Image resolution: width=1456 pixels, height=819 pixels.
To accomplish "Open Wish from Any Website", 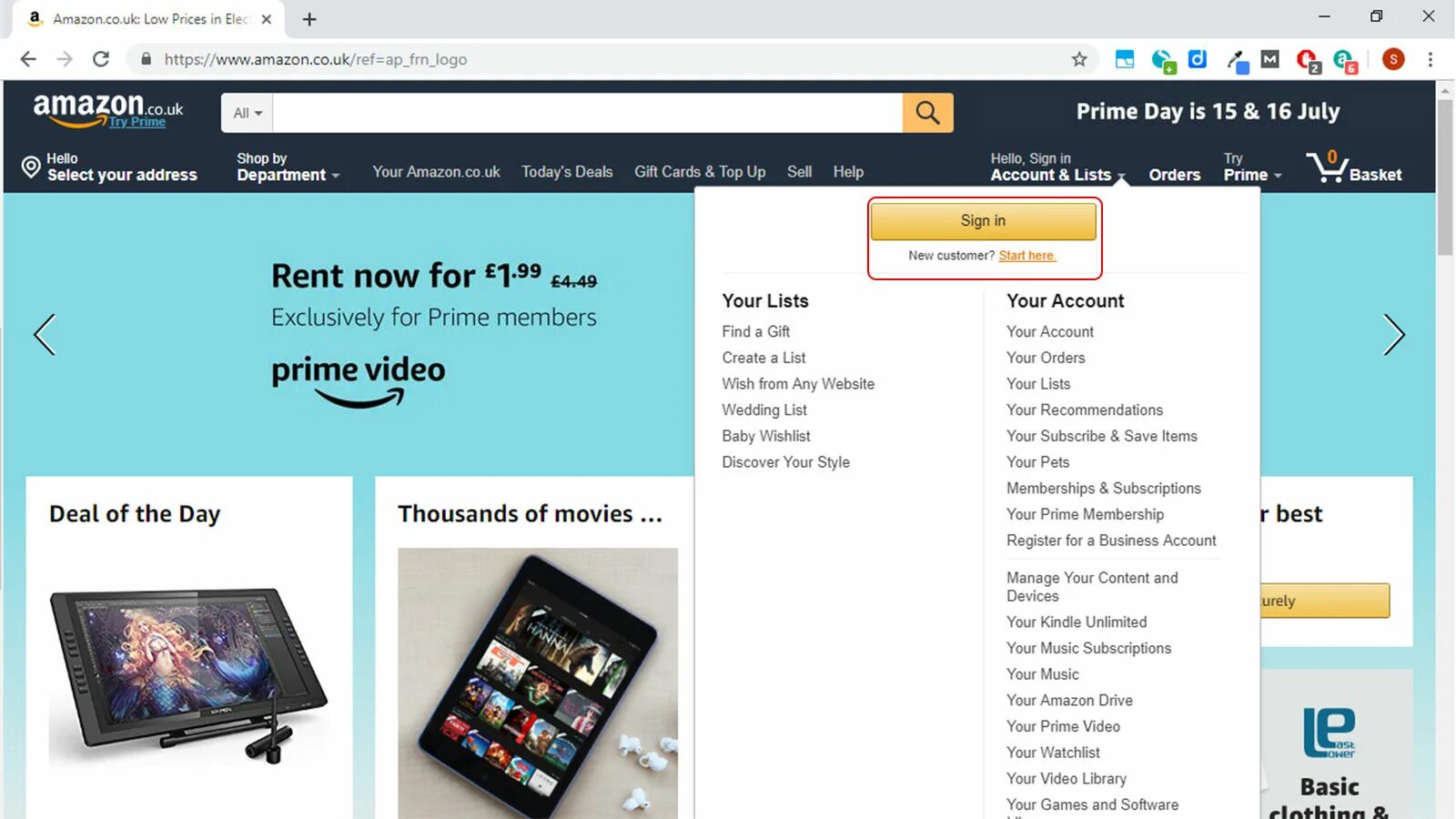I will [x=798, y=384].
